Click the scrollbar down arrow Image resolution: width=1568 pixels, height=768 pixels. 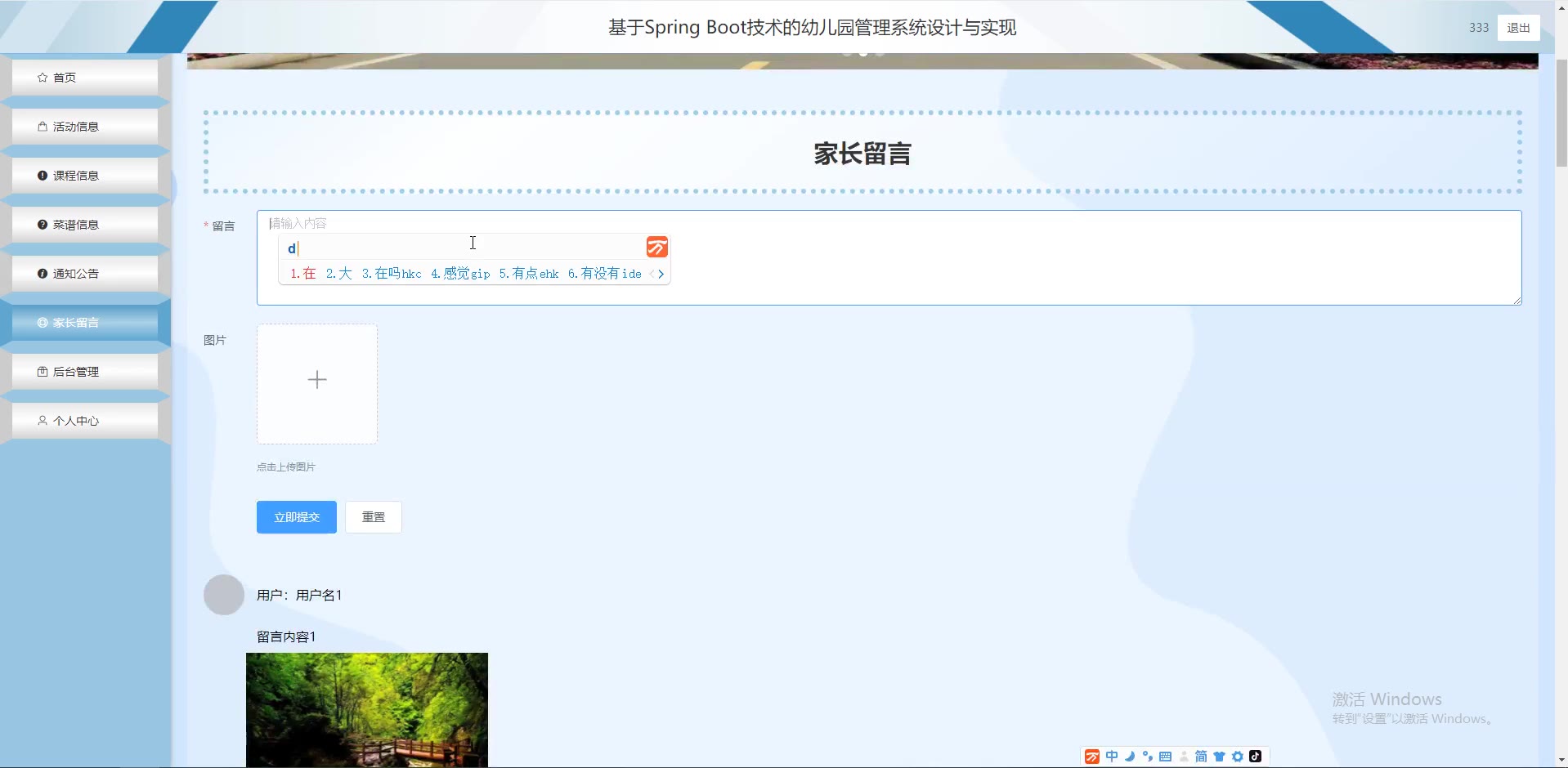coord(1561,761)
